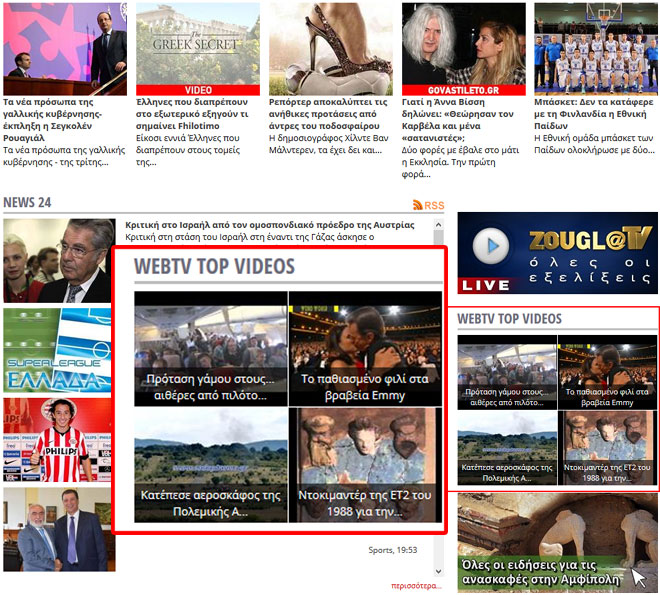Click the GOVASTILETO.GR badge on photo
This screenshot has width=660, height=595.
[464, 90]
